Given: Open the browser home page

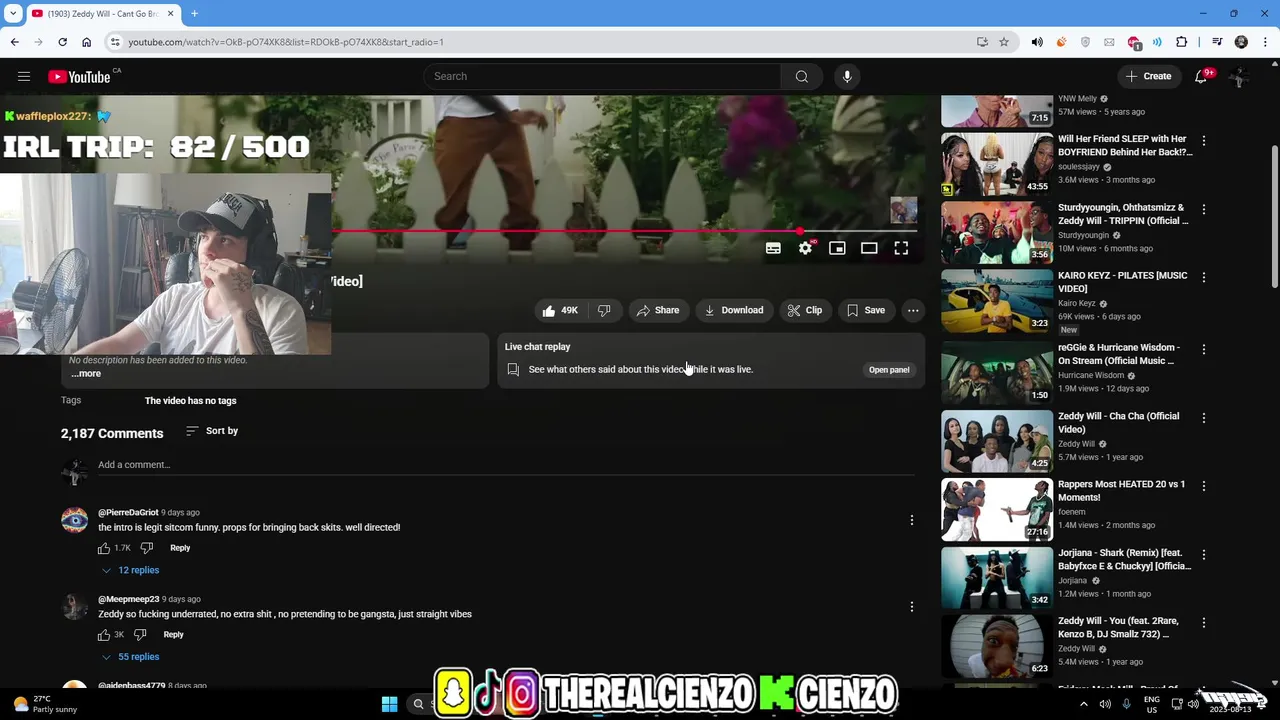Looking at the screenshot, I should (86, 42).
